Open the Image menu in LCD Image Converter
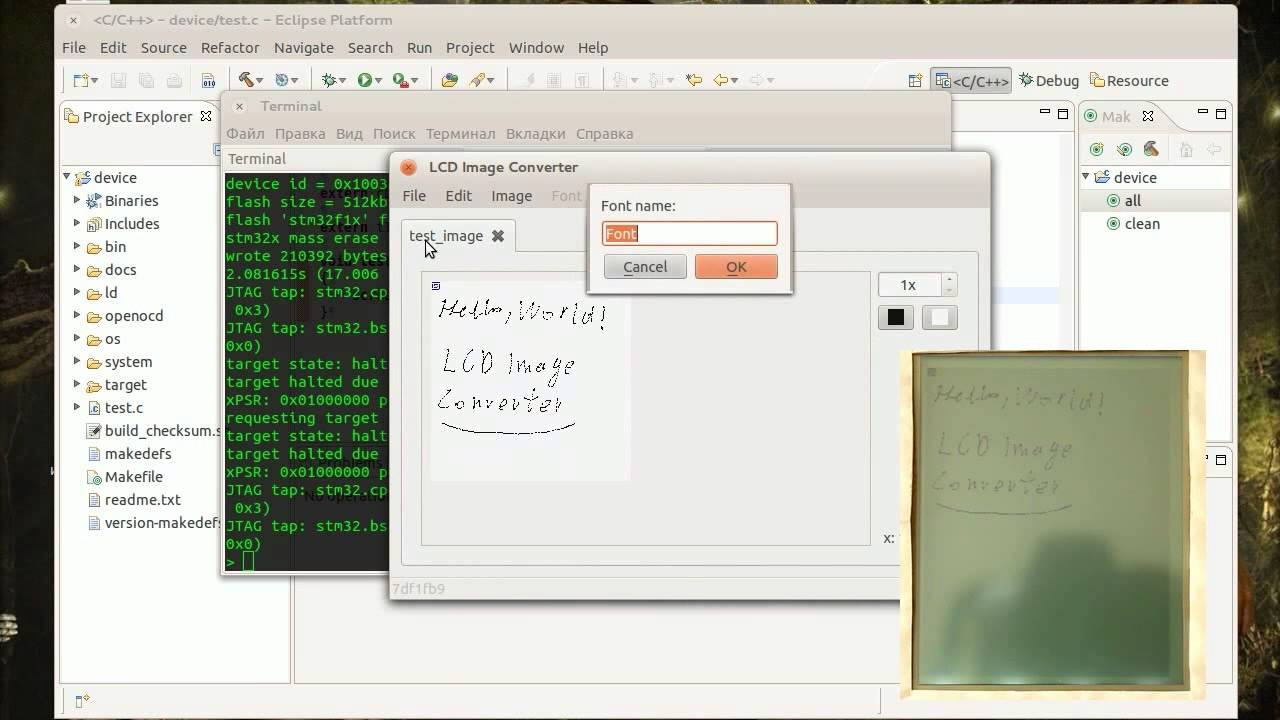The width and height of the screenshot is (1280, 720). point(512,196)
